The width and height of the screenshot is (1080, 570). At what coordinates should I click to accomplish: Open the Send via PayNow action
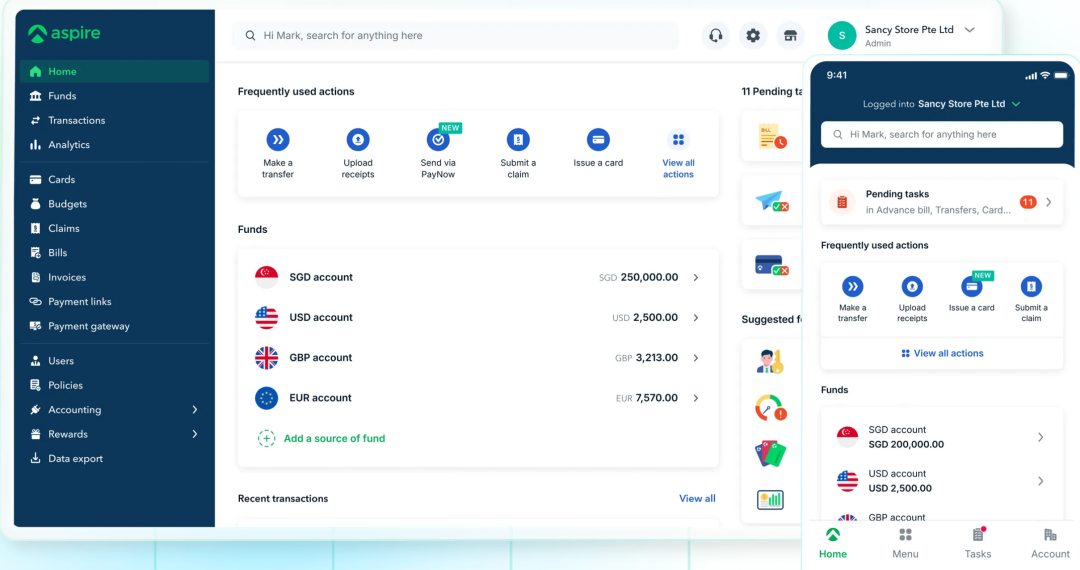pos(438,140)
